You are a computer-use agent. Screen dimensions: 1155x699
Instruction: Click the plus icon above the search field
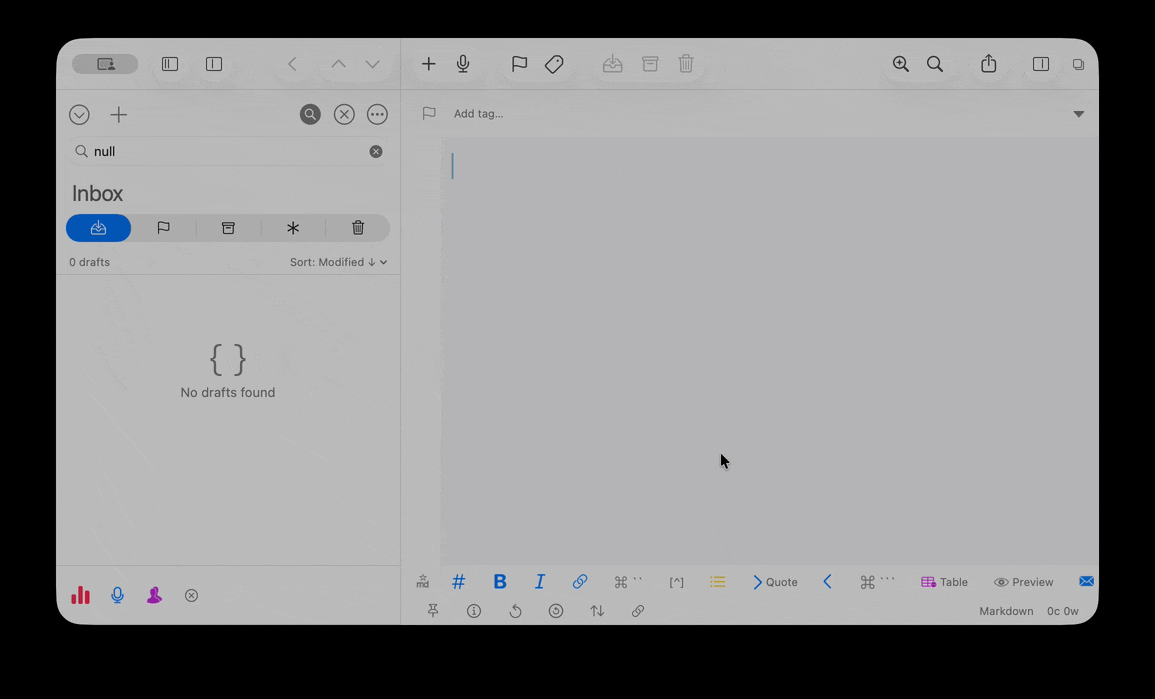point(118,114)
